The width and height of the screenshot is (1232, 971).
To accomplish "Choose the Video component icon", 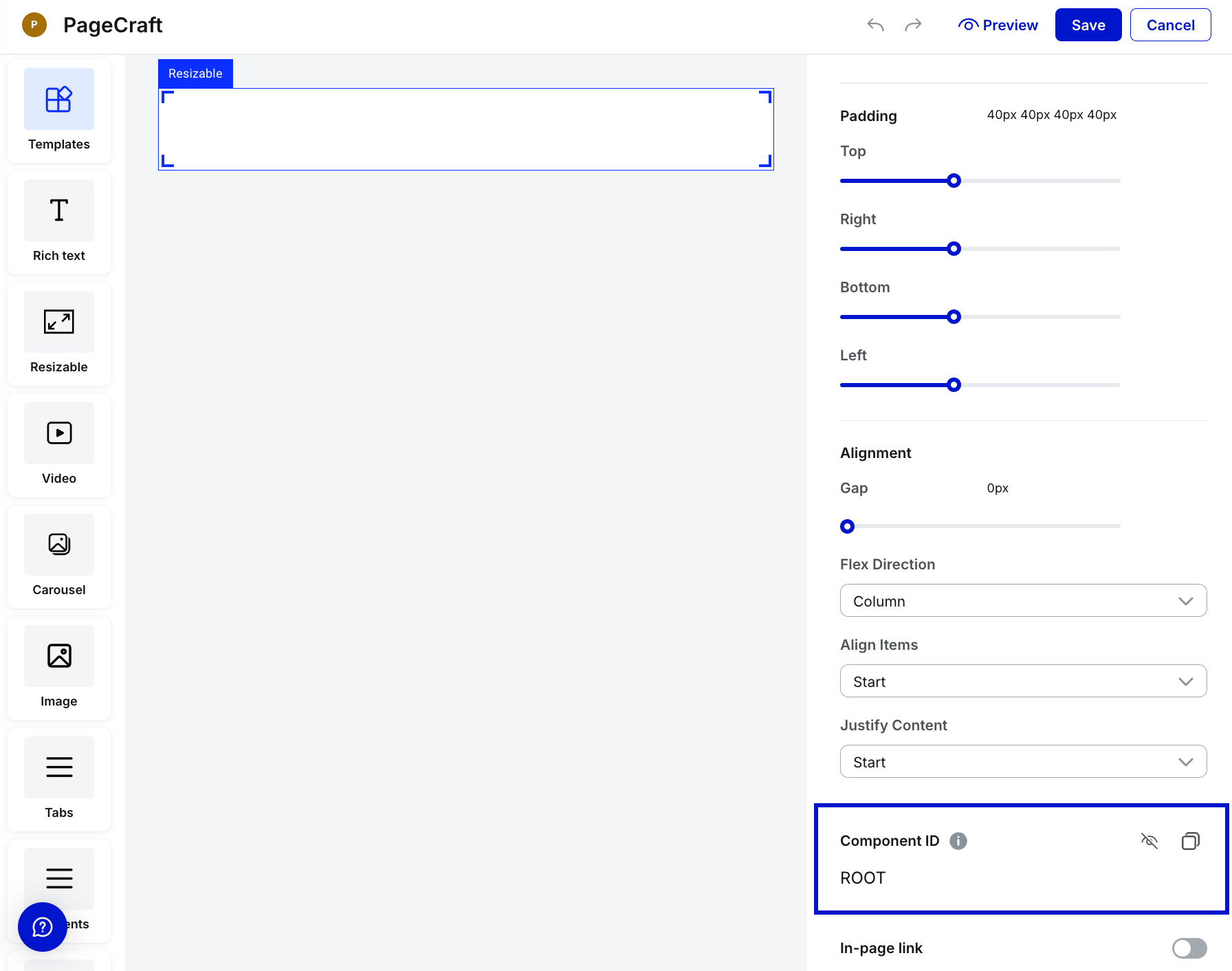I will click(59, 434).
